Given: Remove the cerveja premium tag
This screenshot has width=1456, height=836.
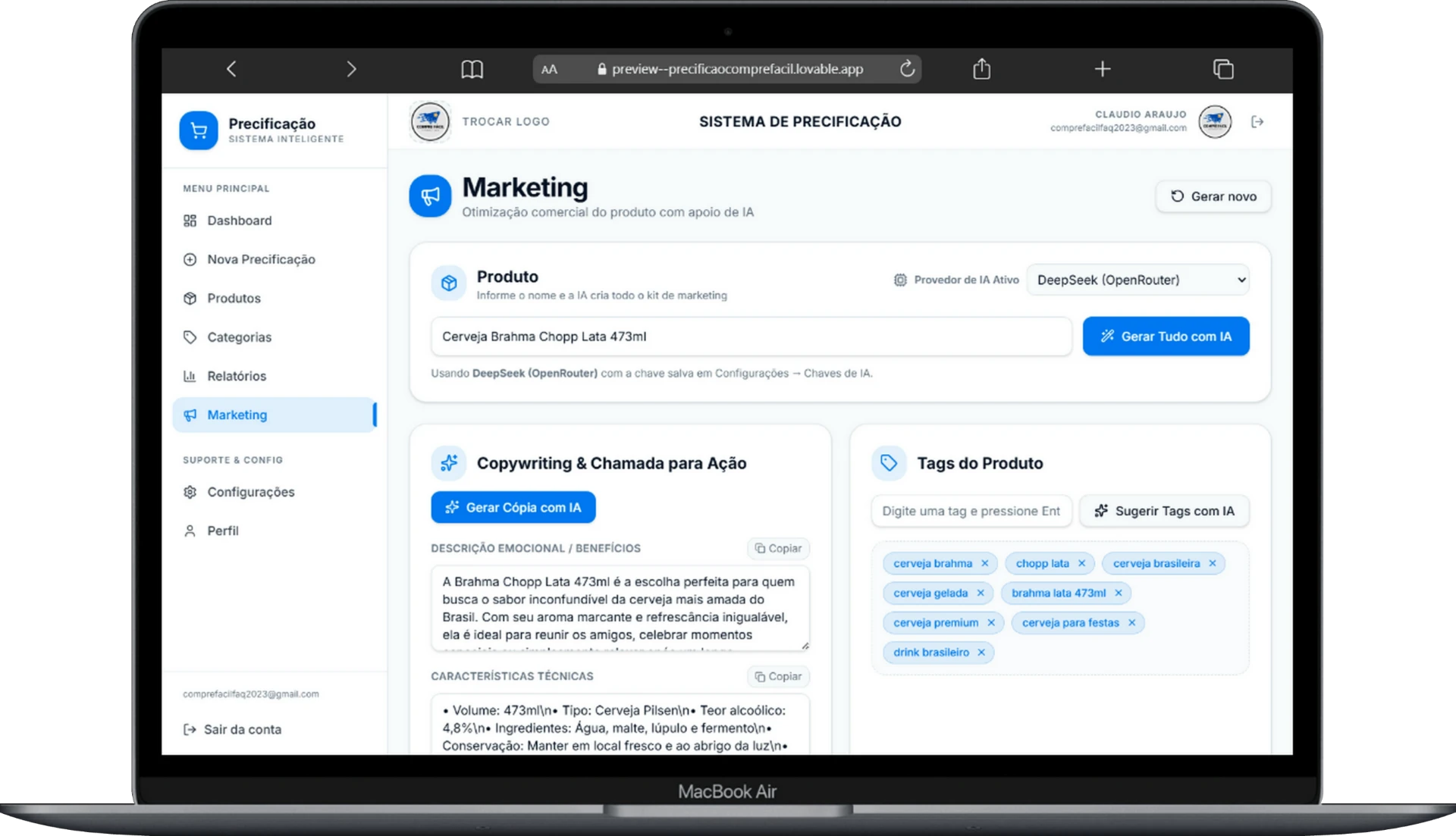Looking at the screenshot, I should 991,622.
